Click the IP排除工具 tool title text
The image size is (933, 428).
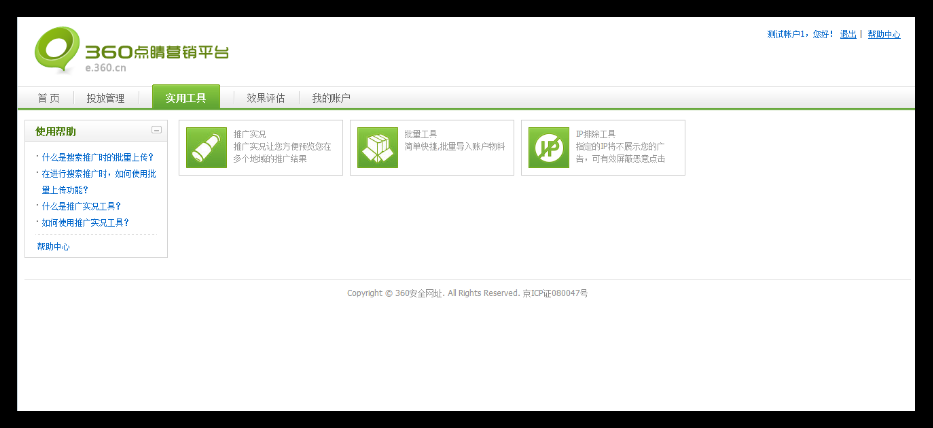tap(596, 133)
